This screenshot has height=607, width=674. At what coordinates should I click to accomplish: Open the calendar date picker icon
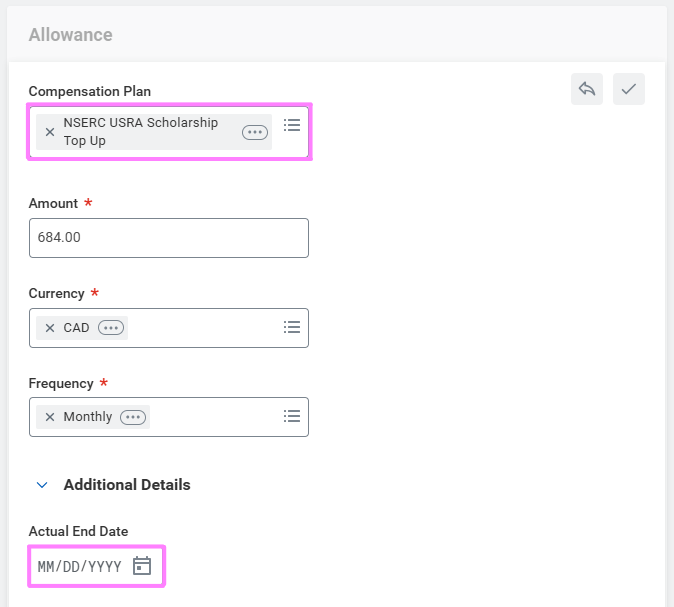coord(142,566)
